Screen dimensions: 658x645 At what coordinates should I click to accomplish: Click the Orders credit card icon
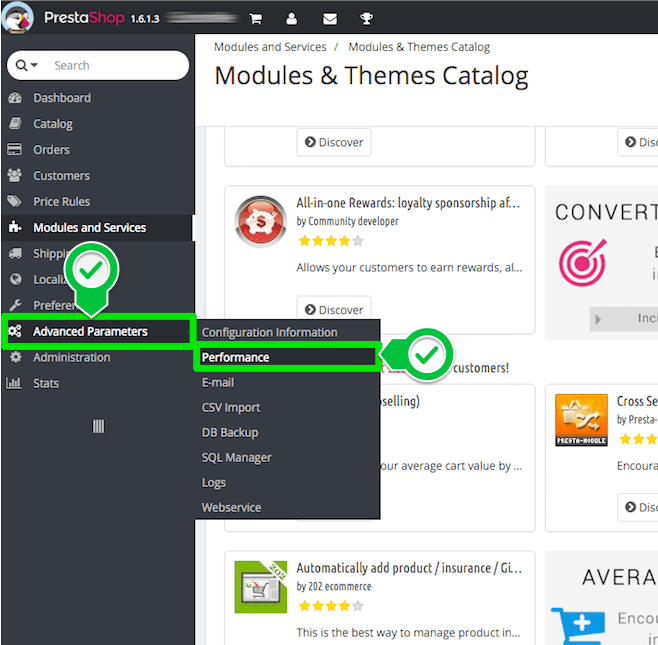(15, 149)
